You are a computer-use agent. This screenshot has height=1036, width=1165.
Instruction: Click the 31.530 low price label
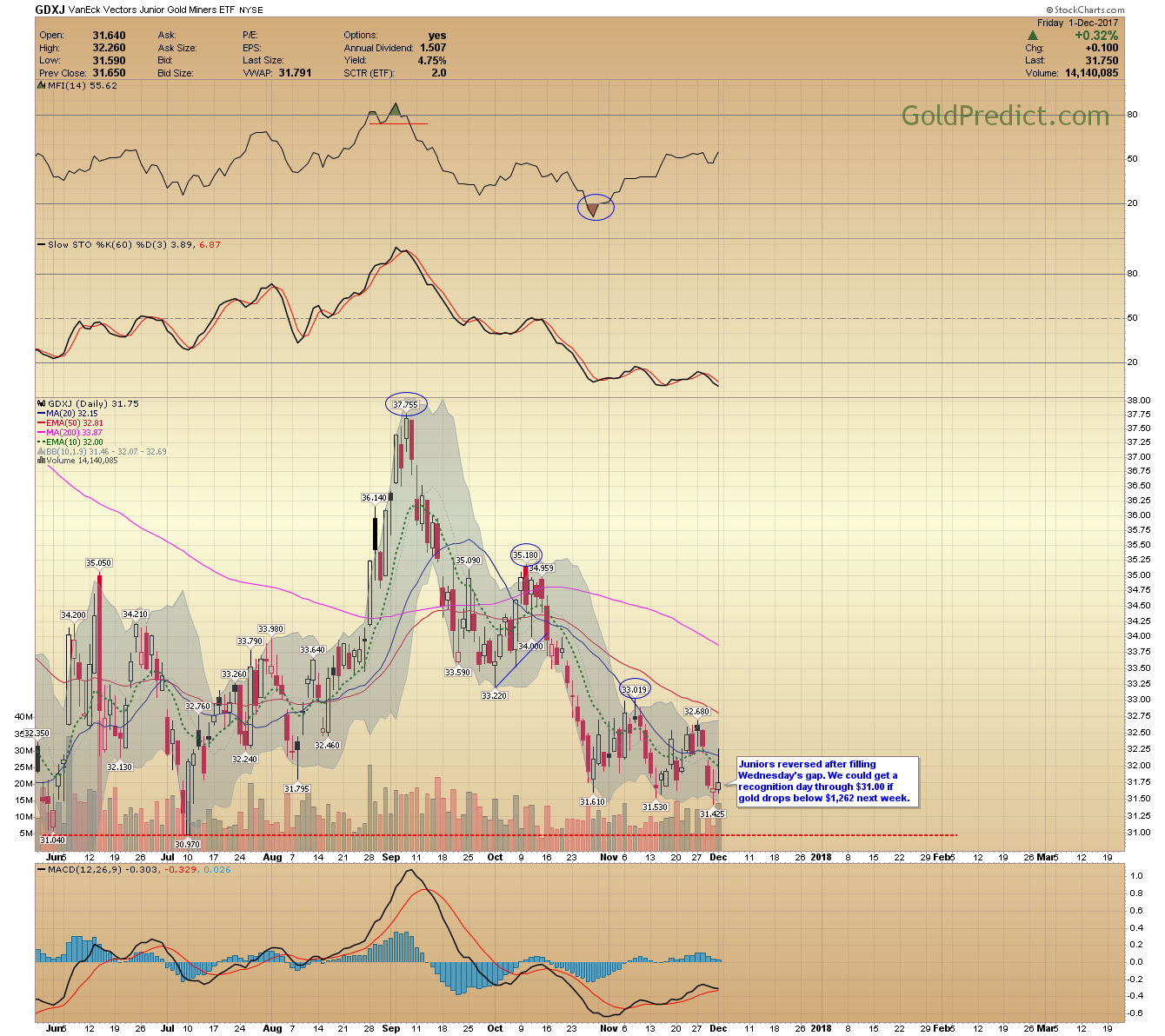655,807
